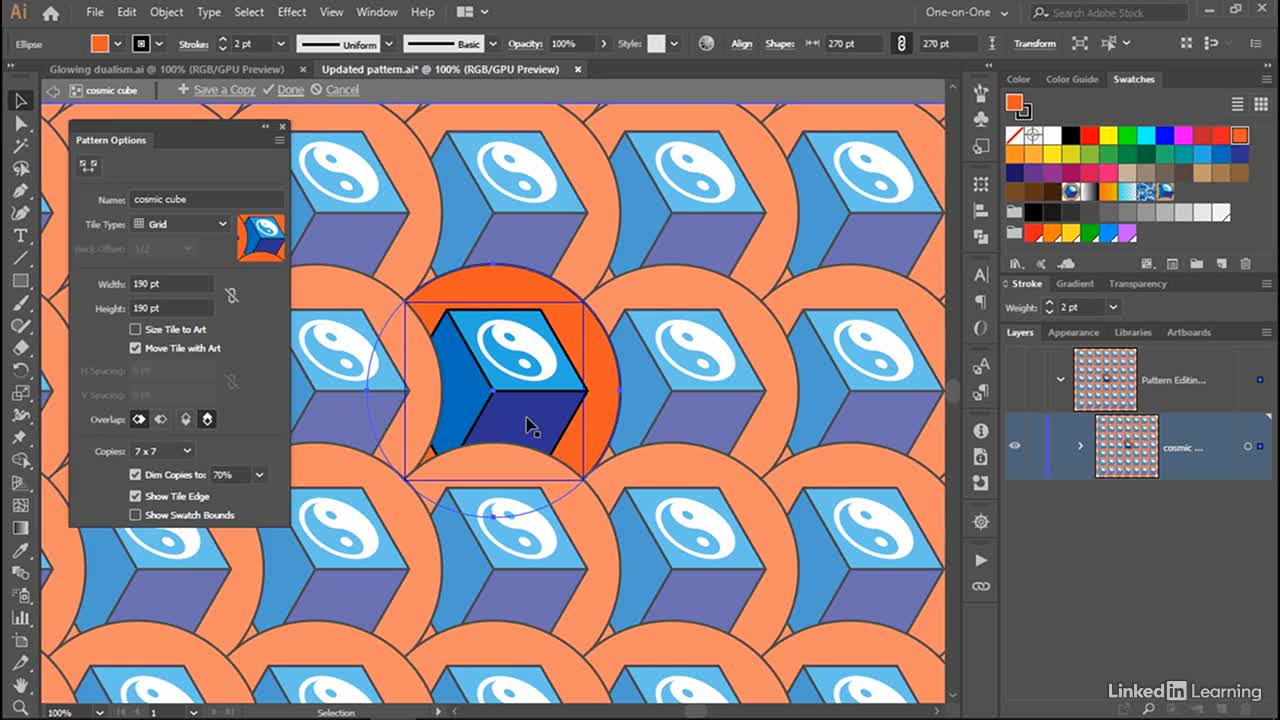This screenshot has height=720, width=1280.
Task: Select the Pen tool
Action: click(20, 191)
